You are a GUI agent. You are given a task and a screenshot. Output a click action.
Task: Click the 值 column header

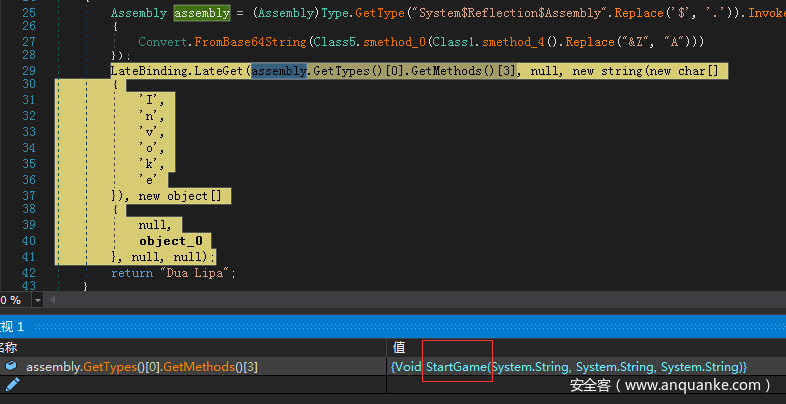tap(400, 347)
